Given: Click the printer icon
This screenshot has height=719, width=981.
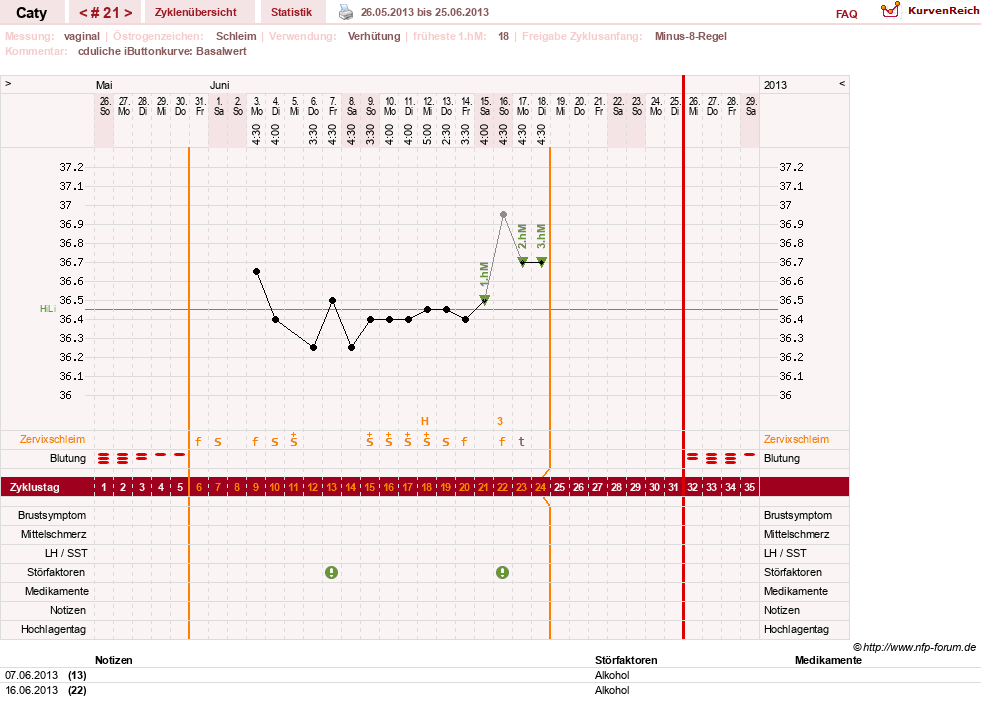Looking at the screenshot, I should click(x=346, y=12).
